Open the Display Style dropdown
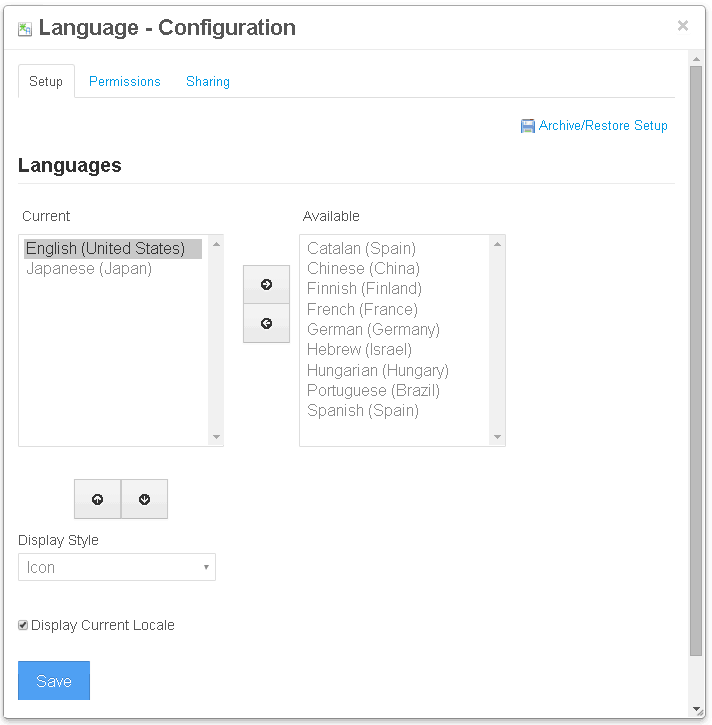 tap(117, 567)
